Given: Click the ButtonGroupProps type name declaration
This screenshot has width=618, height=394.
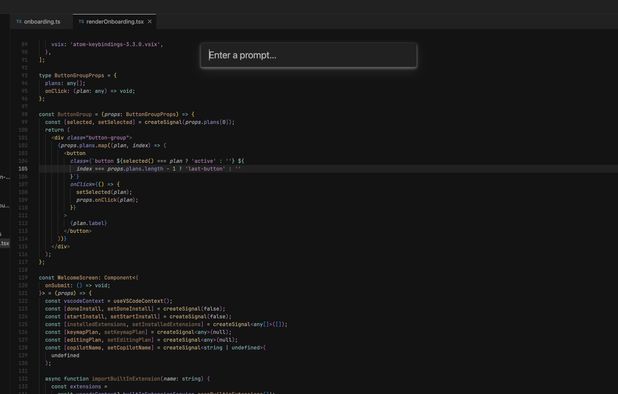Looking at the screenshot, I should pyautogui.click(x=79, y=75).
